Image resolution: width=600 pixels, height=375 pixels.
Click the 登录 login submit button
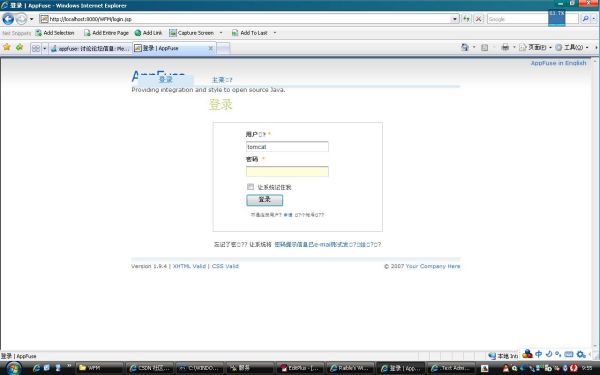point(264,200)
